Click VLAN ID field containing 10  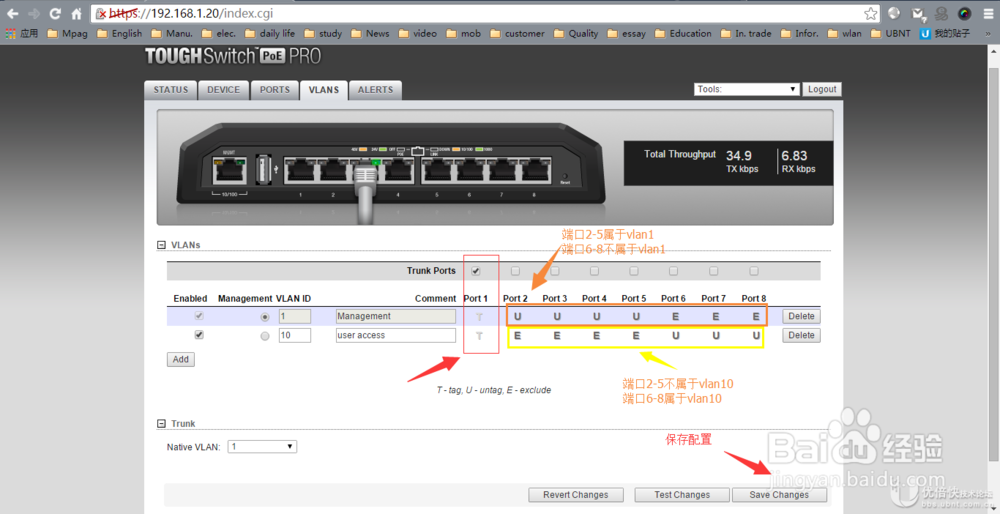click(295, 335)
